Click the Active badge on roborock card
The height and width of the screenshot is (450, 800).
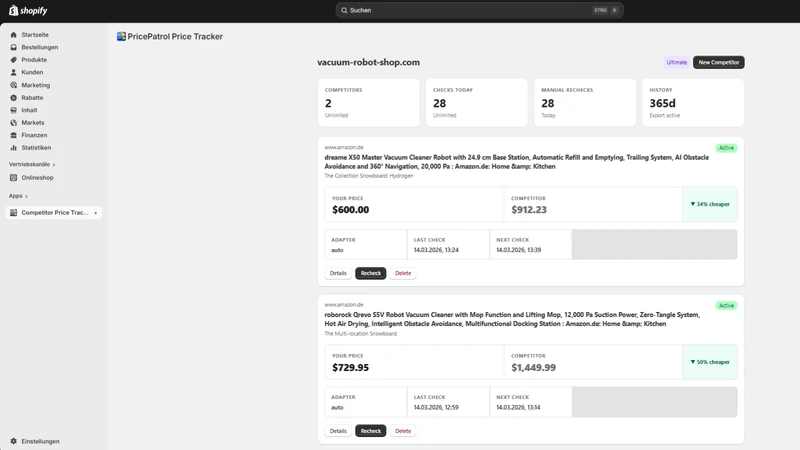pos(726,306)
